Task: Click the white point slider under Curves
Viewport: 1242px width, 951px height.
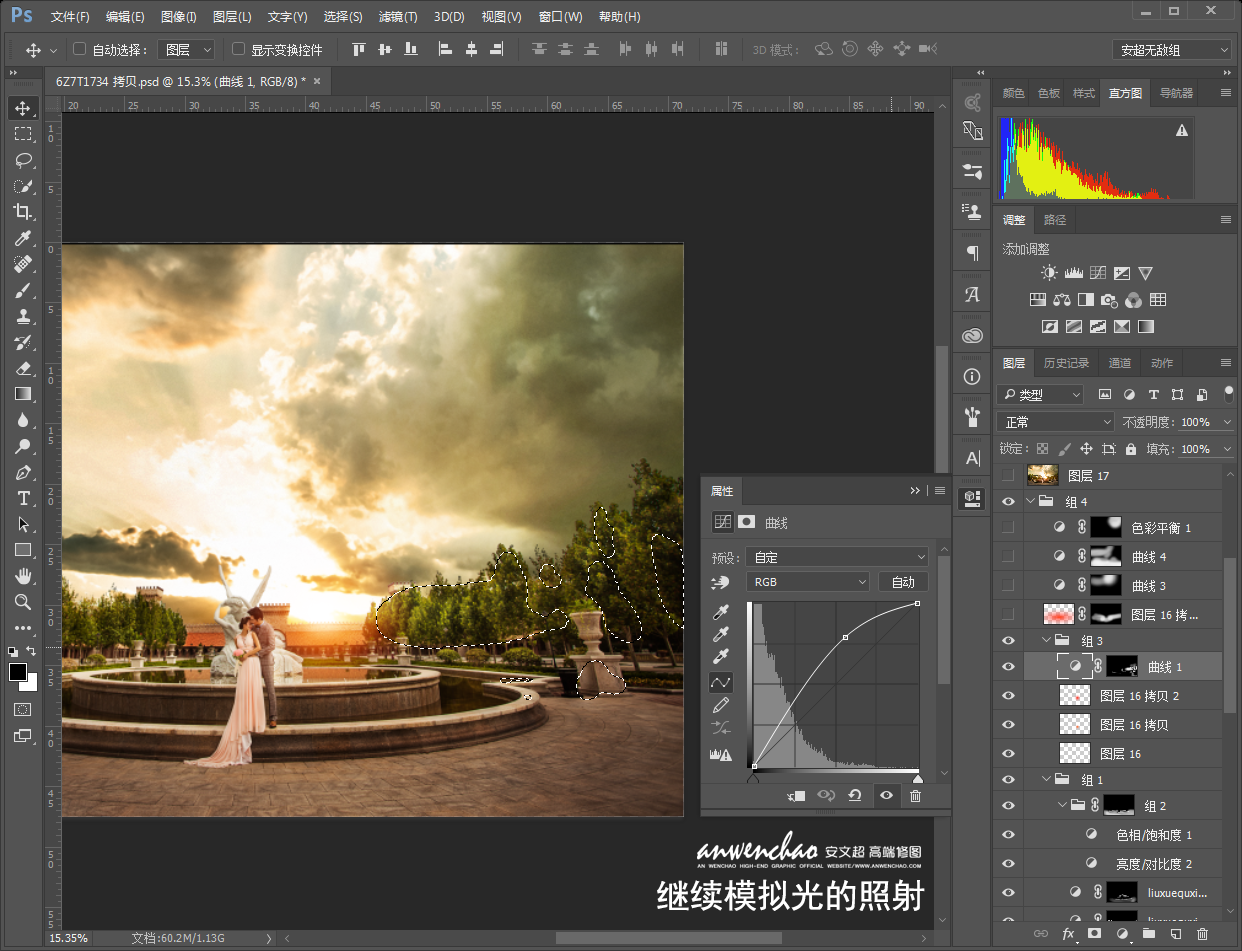Action: 917,778
